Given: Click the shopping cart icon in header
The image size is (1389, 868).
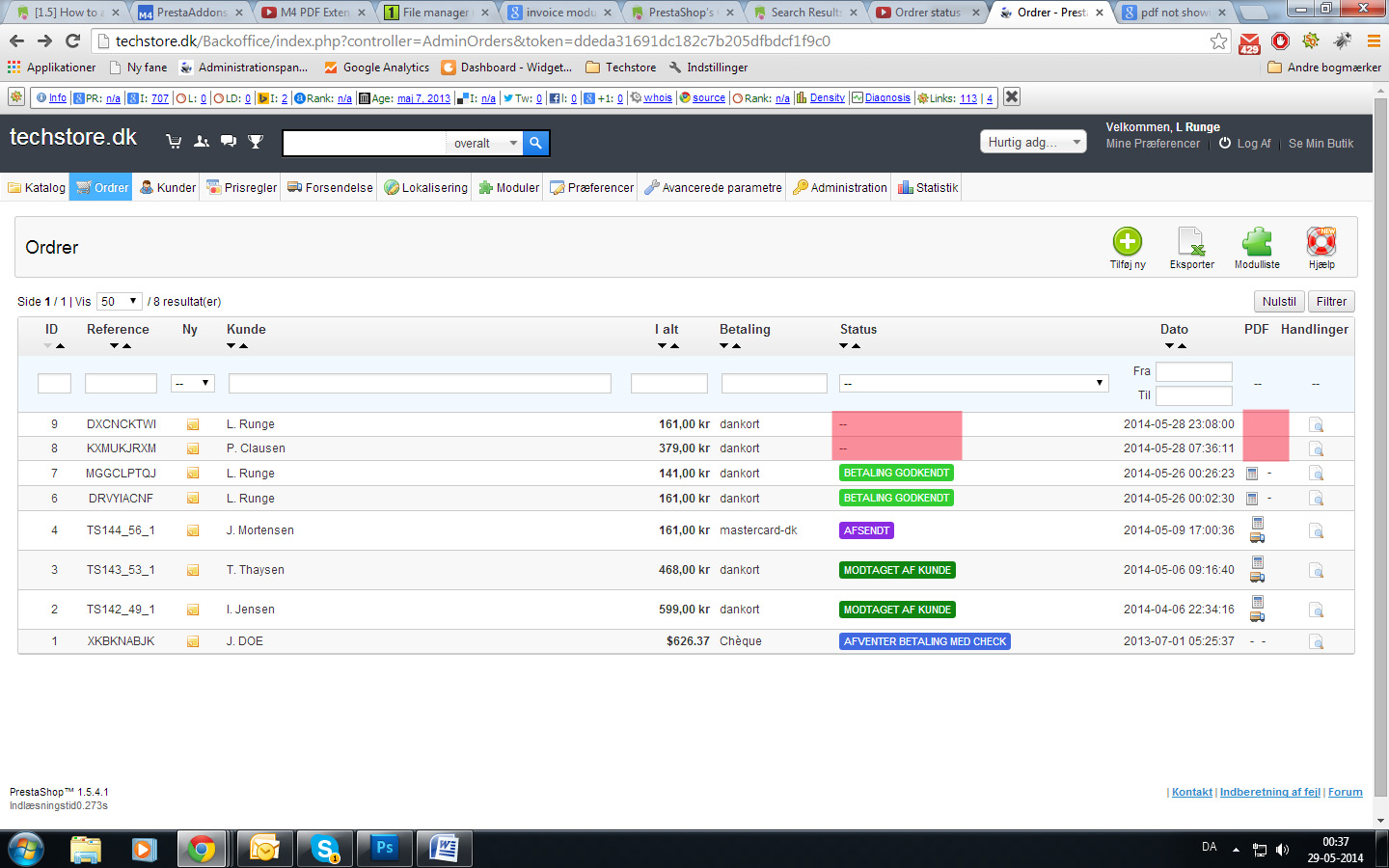Looking at the screenshot, I should coord(174,141).
